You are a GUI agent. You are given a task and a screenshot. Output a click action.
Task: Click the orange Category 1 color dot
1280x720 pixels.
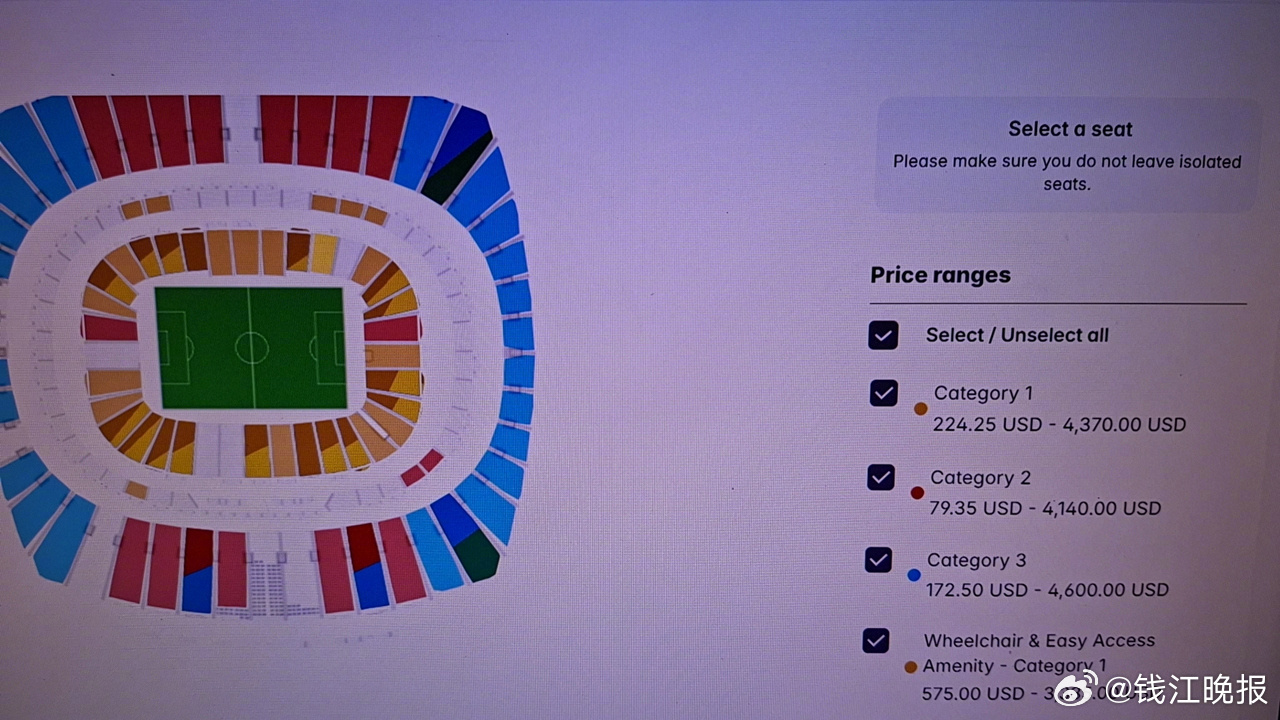[921, 409]
